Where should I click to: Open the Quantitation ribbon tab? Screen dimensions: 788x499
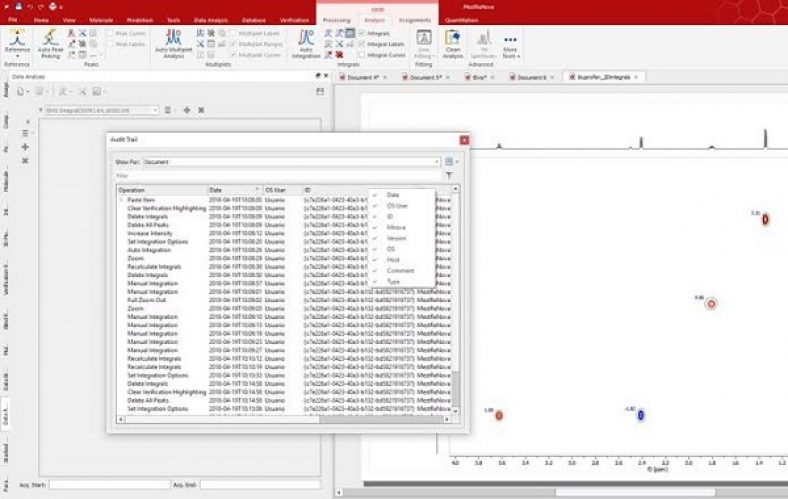click(461, 20)
